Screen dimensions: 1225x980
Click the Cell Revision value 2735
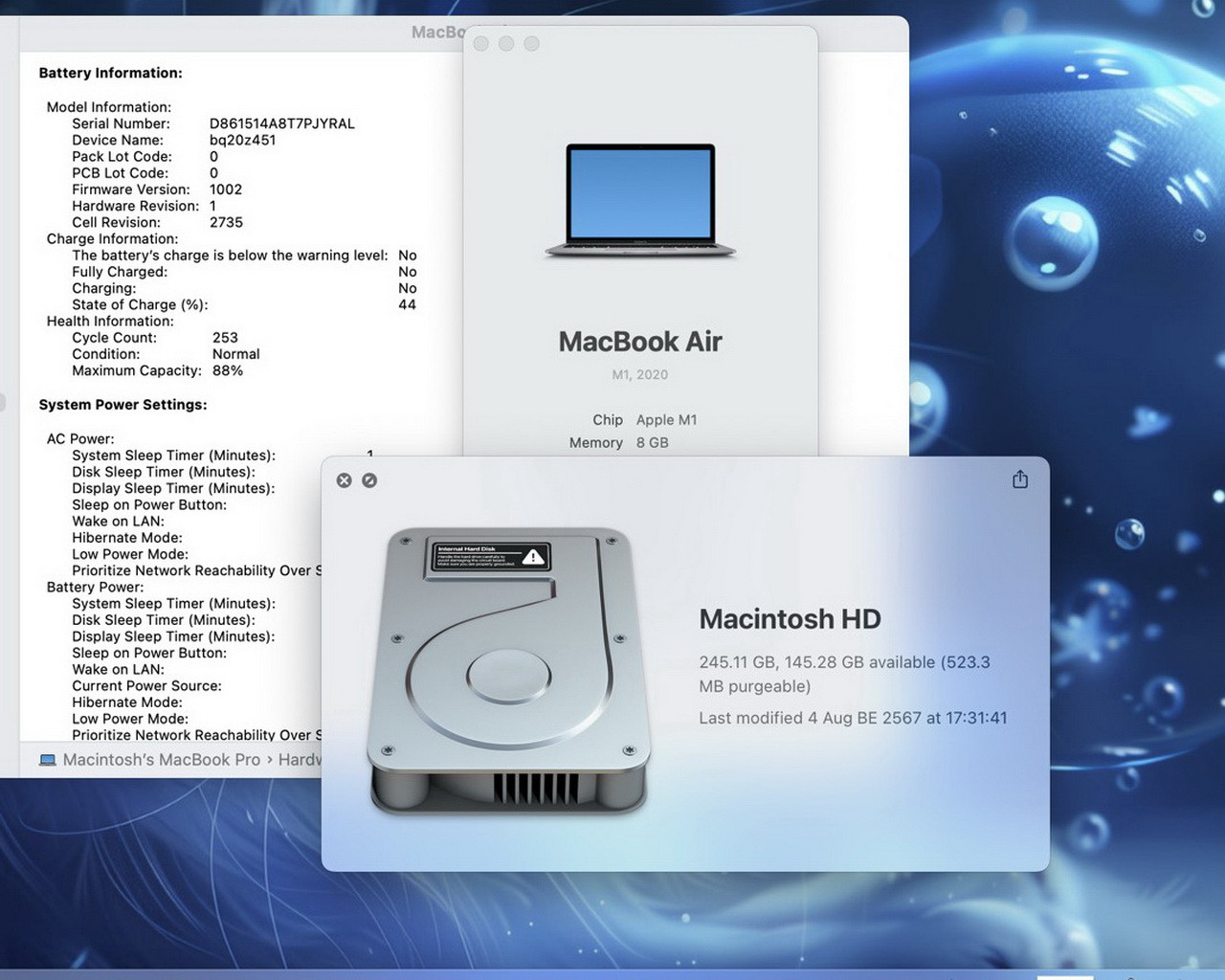coord(227,222)
